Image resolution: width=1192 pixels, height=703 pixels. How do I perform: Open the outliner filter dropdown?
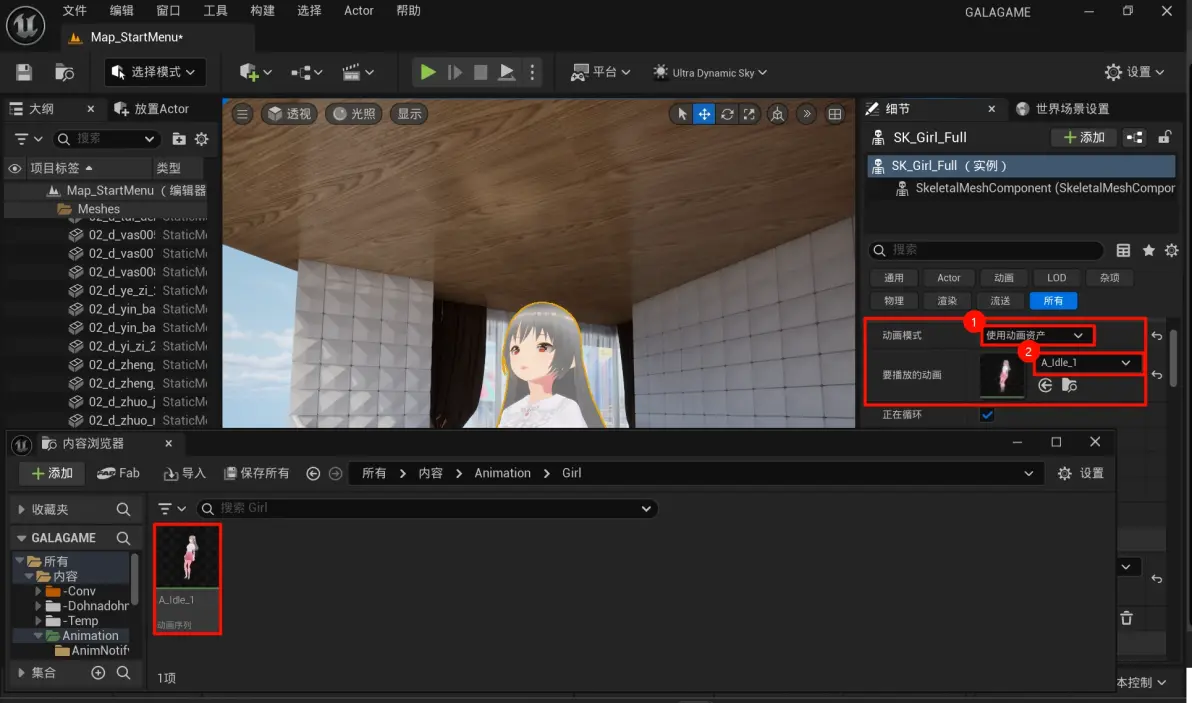click(28, 139)
